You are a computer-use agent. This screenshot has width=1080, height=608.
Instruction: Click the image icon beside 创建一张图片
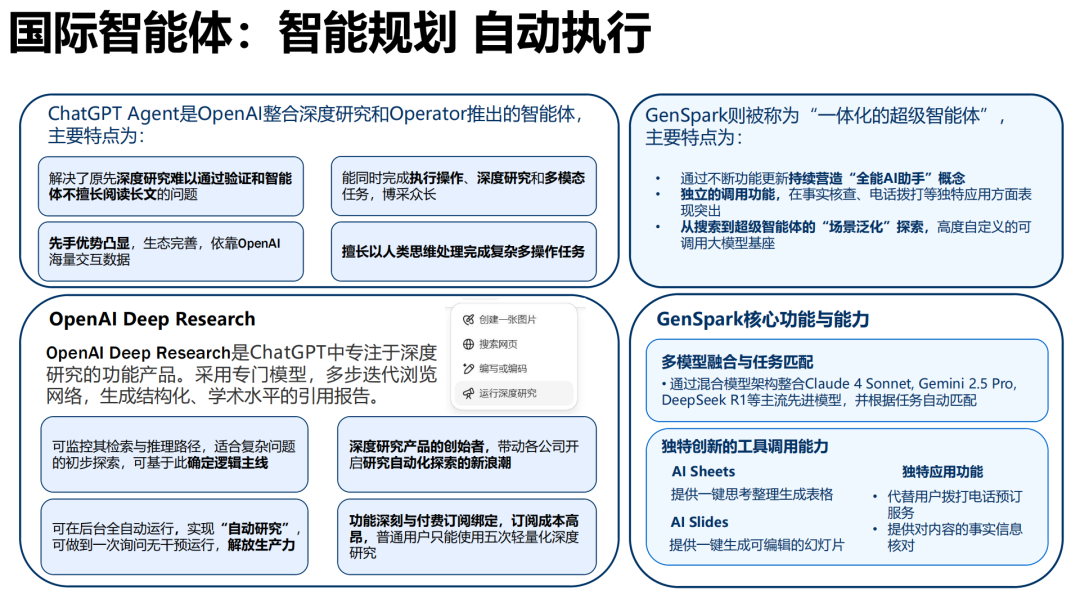tap(468, 319)
